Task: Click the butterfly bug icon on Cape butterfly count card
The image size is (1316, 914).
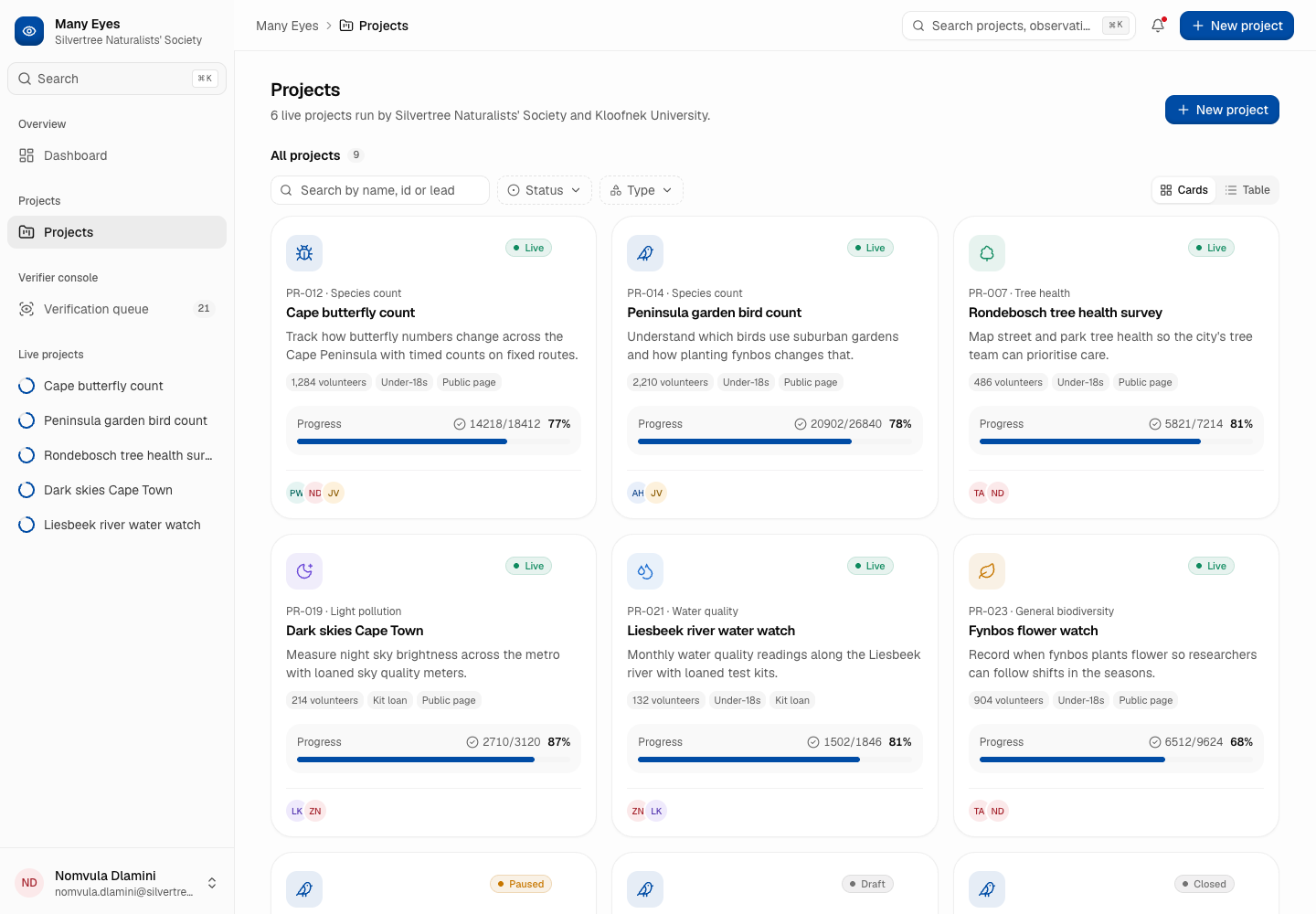Action: click(304, 253)
